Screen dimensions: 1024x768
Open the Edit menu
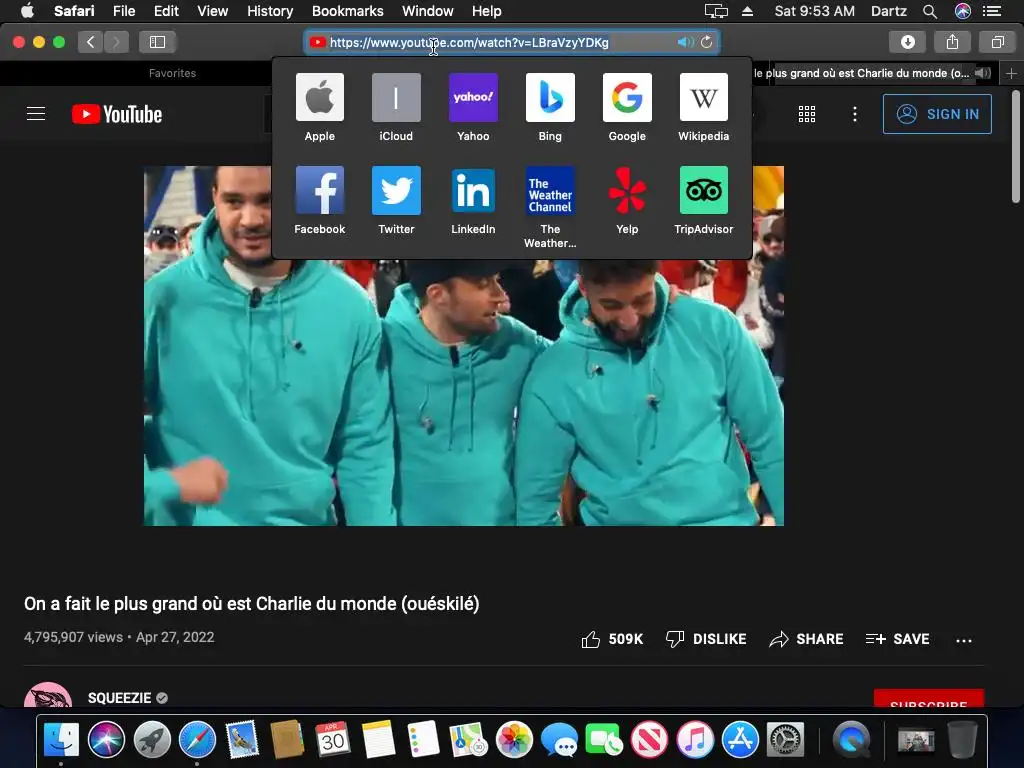point(166,11)
